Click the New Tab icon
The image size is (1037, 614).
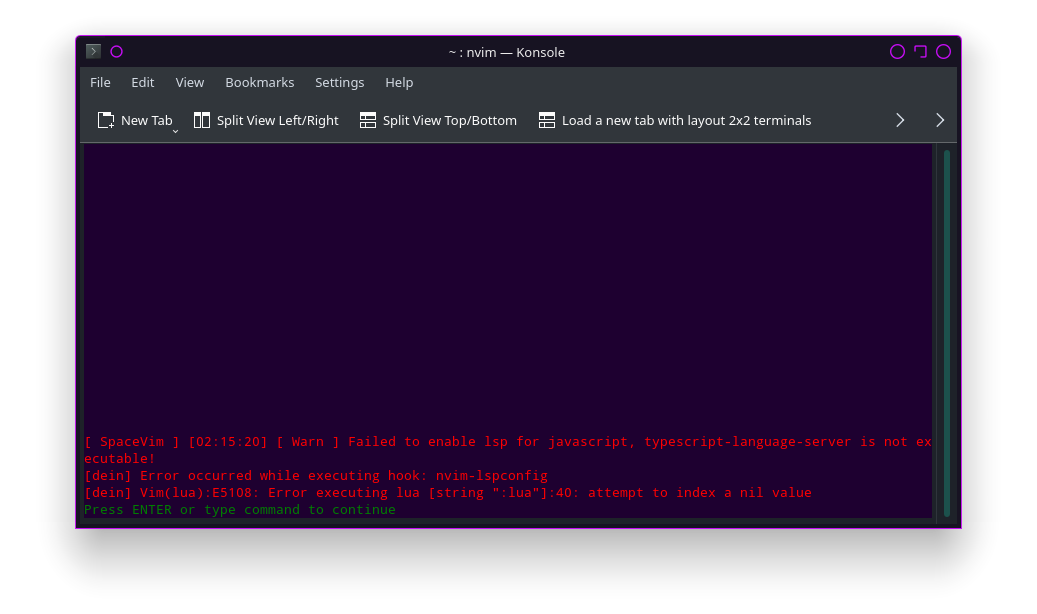click(106, 120)
